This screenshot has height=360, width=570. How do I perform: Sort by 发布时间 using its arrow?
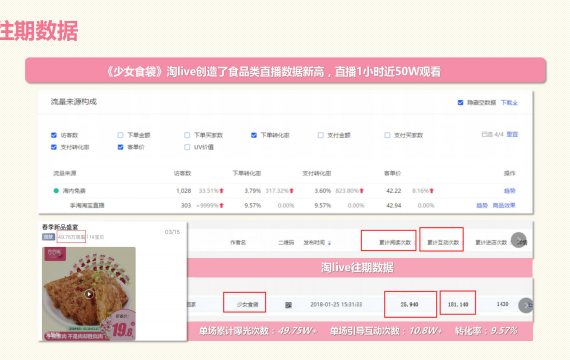(329, 243)
